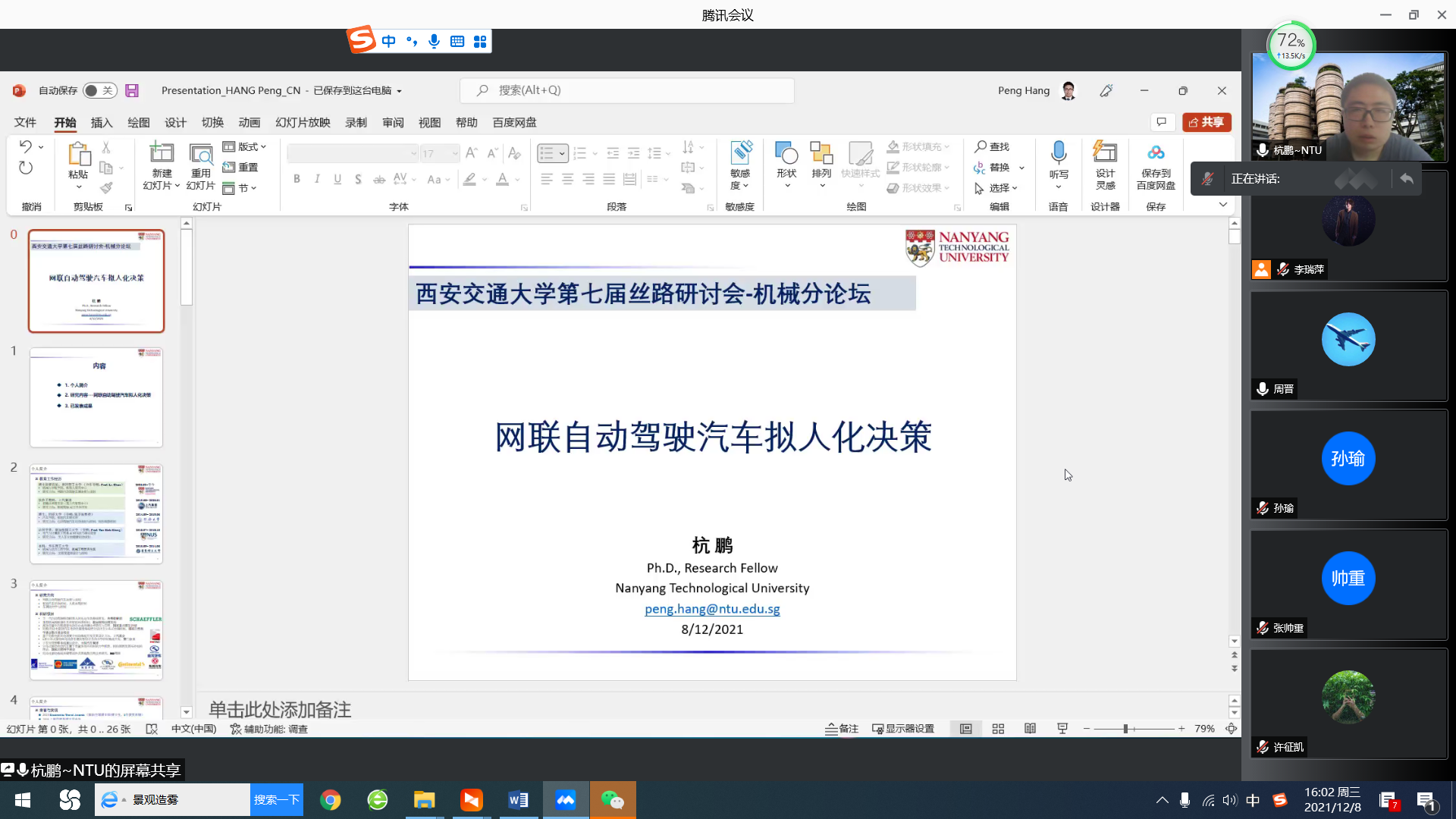The width and height of the screenshot is (1456, 819).
Task: Toggle the Notes pane button
Action: click(x=842, y=729)
